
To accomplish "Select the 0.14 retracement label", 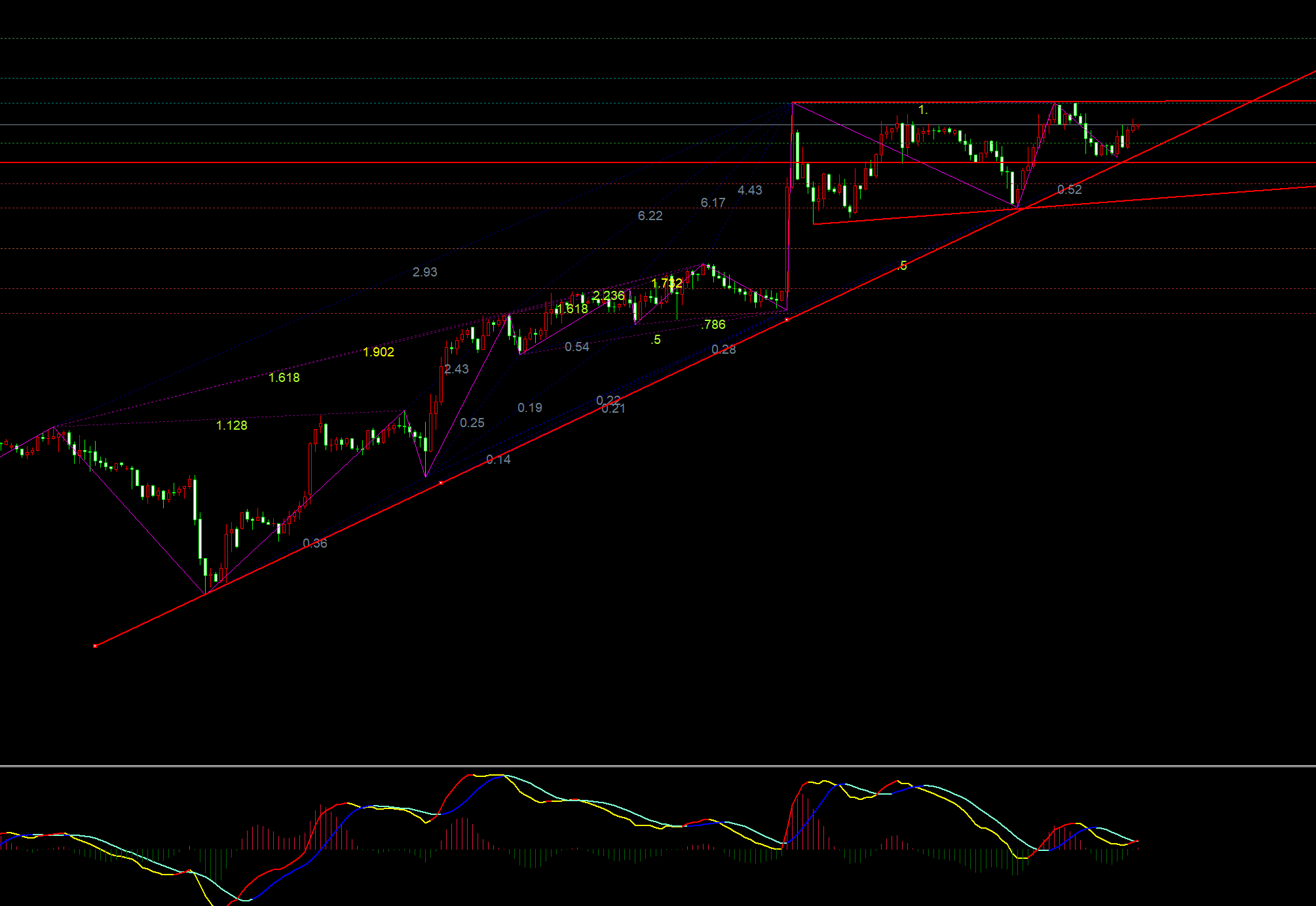I will [x=498, y=459].
